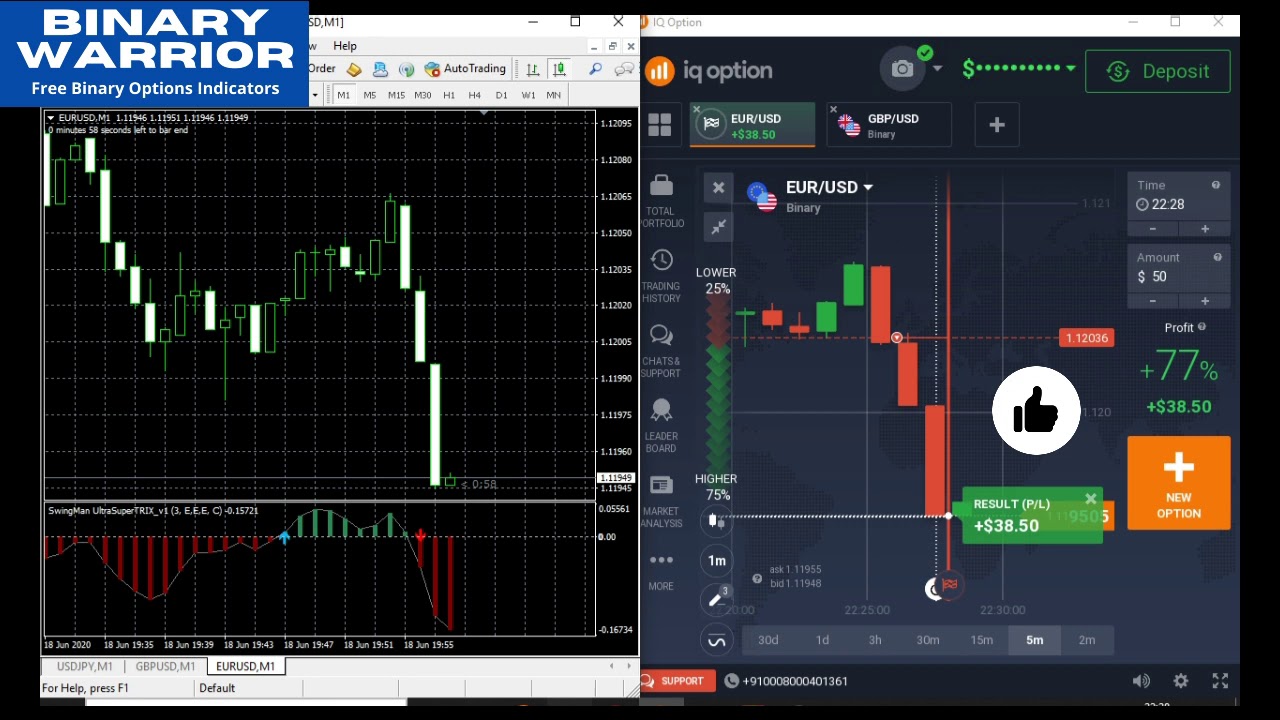This screenshot has width=1280, height=720.
Task: Open the USDJPY,M1 chart tab
Action: pos(85,667)
